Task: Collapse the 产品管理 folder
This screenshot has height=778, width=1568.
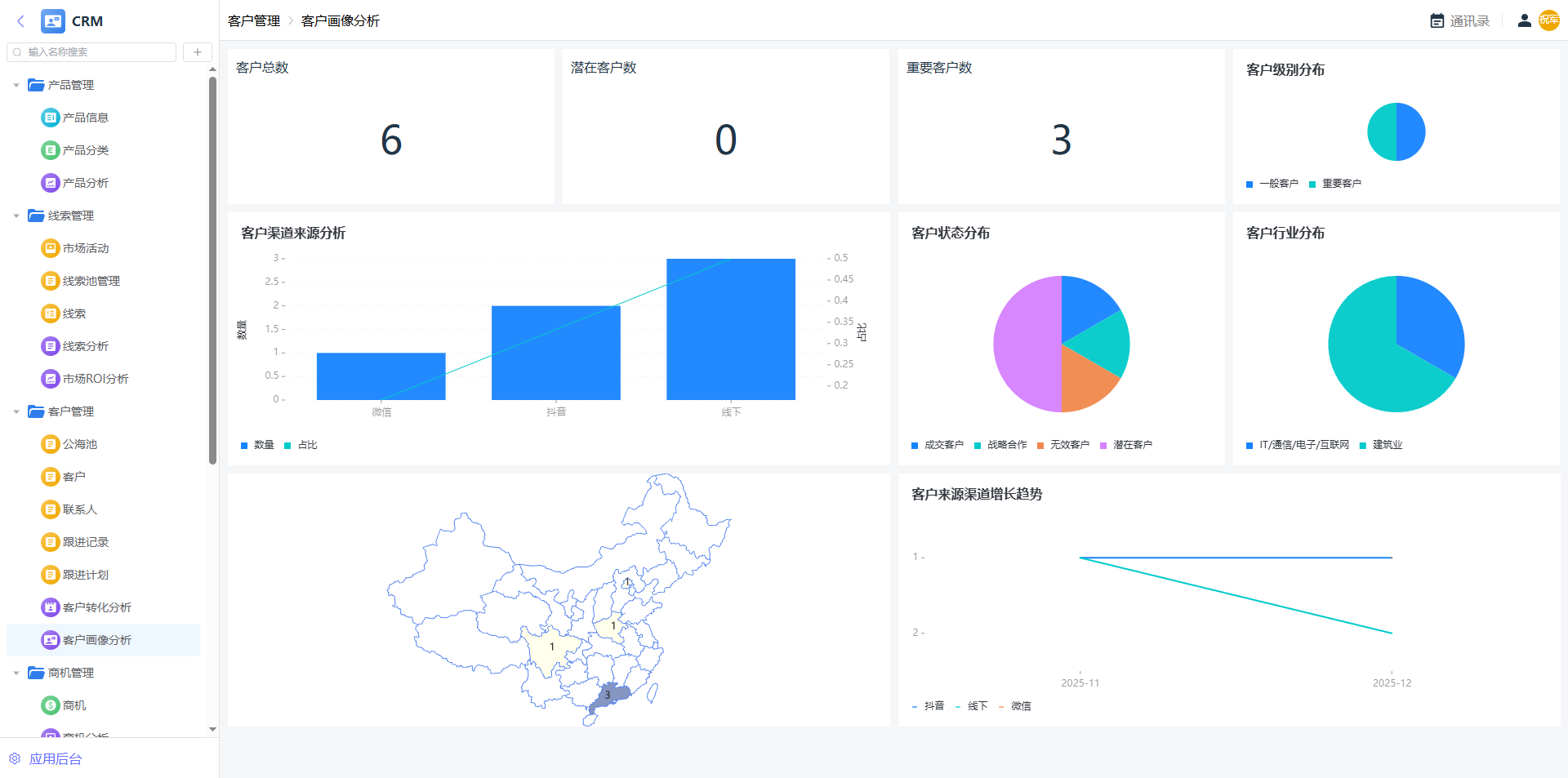Action: click(16, 85)
